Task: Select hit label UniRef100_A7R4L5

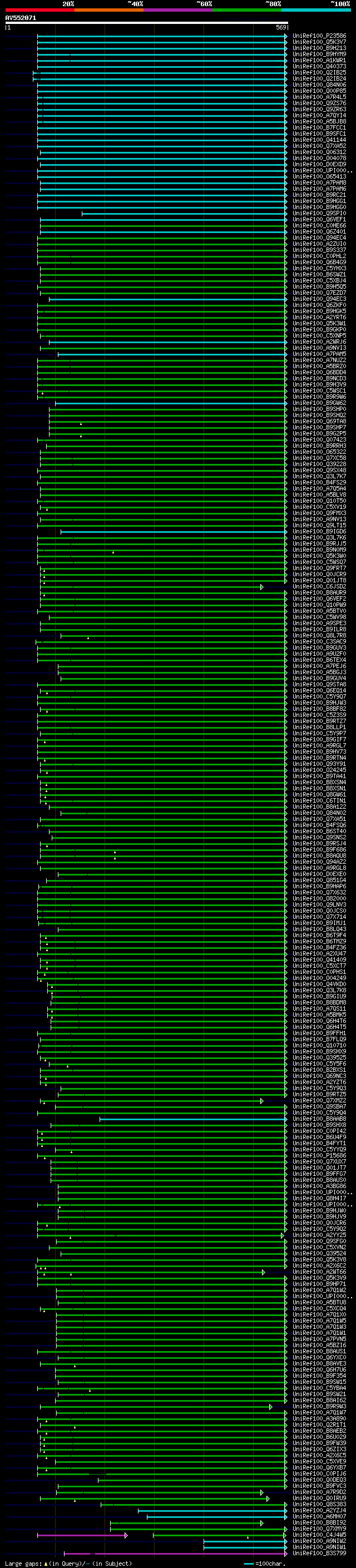Action: pyautogui.click(x=319, y=97)
